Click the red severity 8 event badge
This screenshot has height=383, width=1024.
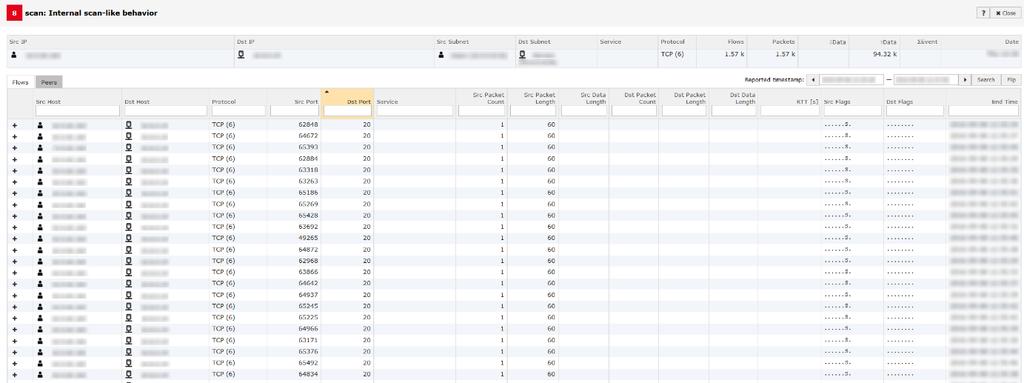click(14, 13)
